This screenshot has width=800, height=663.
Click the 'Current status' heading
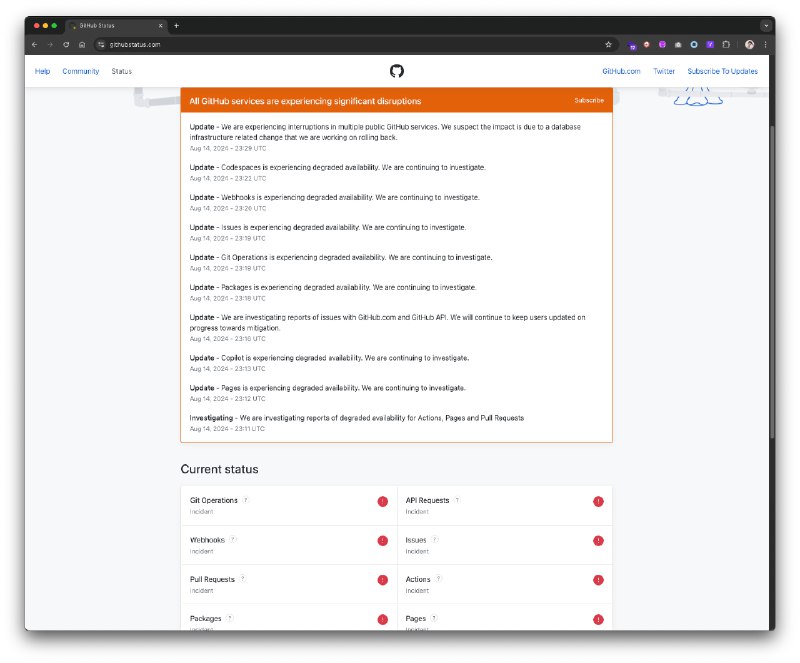(x=219, y=469)
